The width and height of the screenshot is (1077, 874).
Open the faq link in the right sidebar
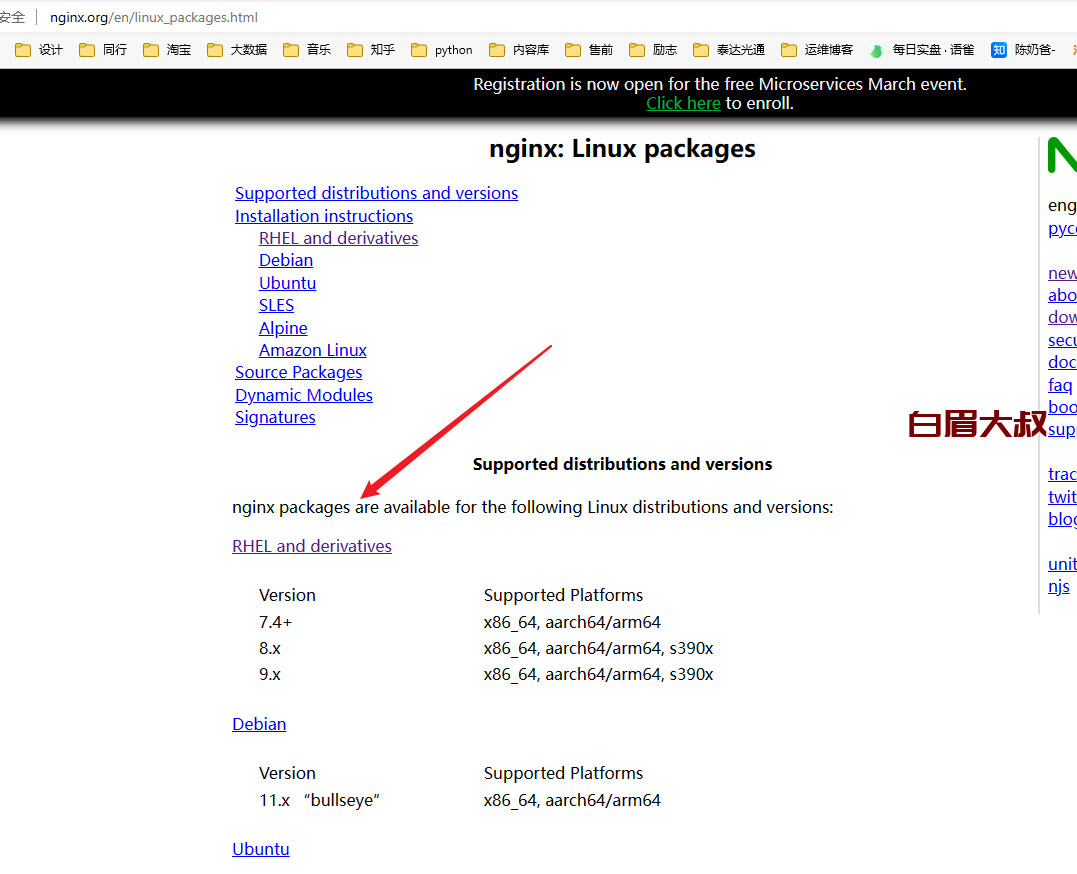tap(1060, 385)
